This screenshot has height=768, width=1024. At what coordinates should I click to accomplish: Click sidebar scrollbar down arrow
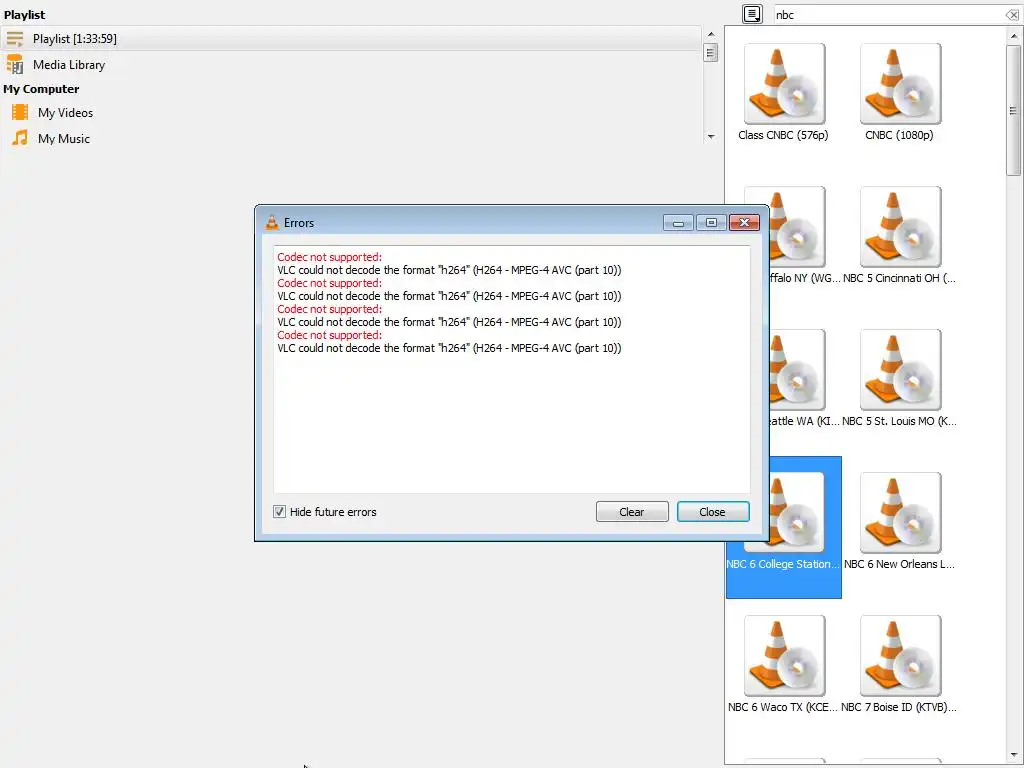coord(711,136)
